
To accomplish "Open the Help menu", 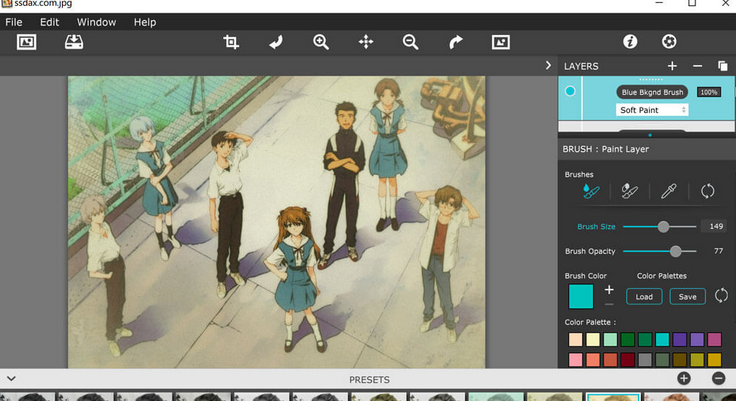I will [145, 22].
